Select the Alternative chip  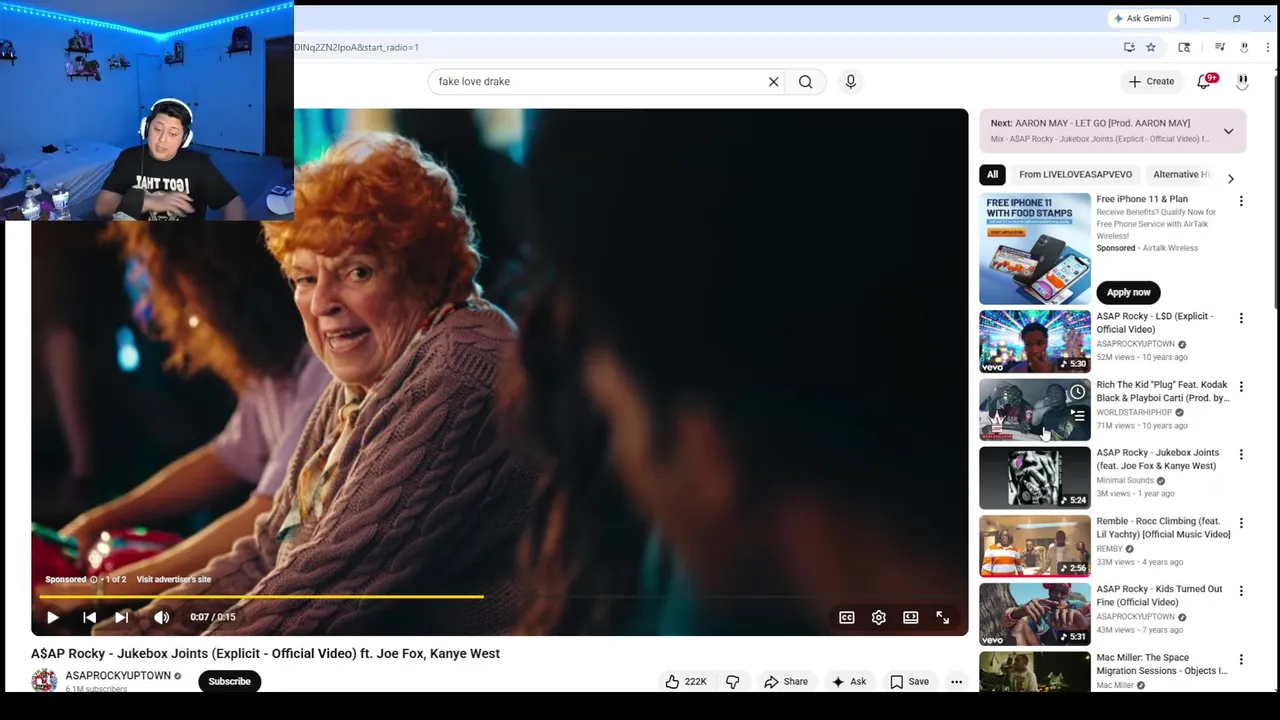tap(1180, 174)
